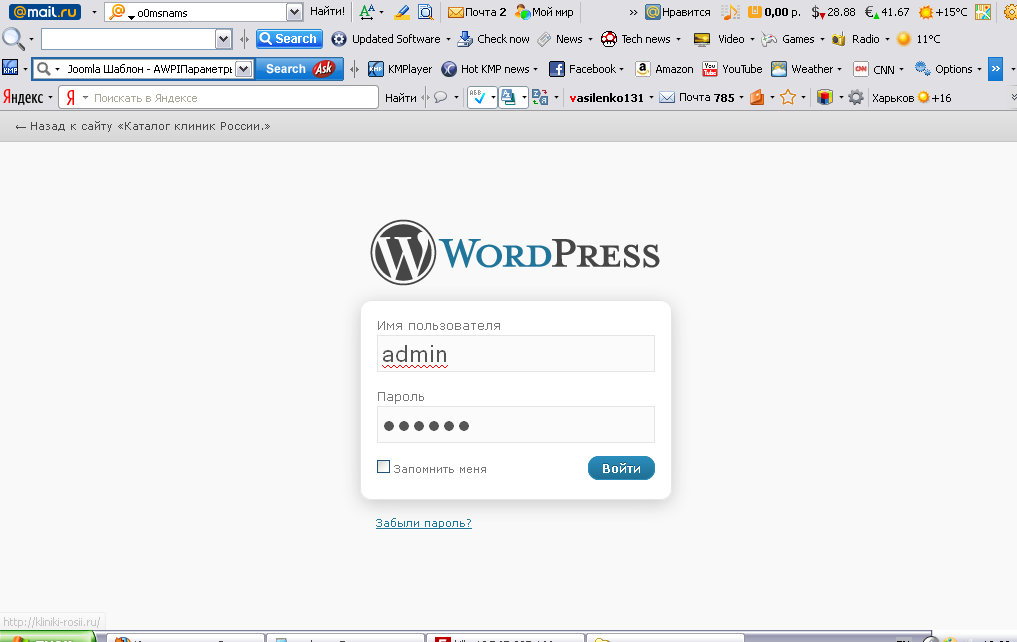Open the YouTube toolbar shortcut
The height and width of the screenshot is (642, 1017).
click(732, 69)
